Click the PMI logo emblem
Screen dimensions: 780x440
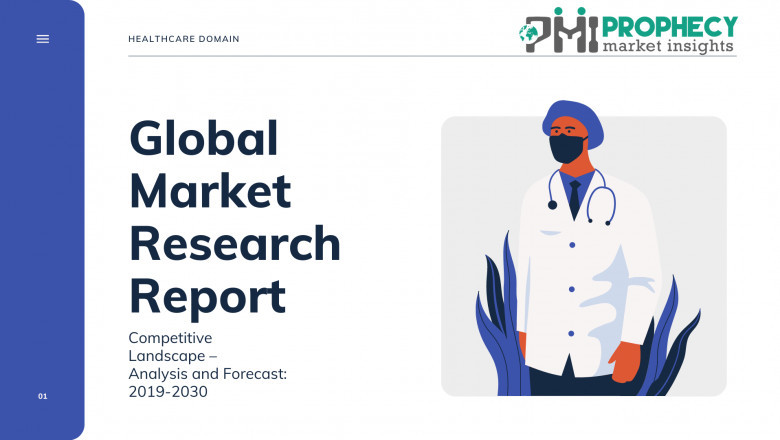point(558,33)
